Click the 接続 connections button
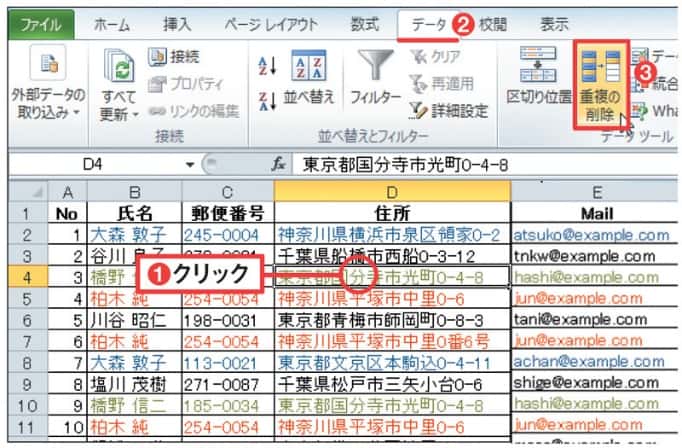 coord(174,57)
